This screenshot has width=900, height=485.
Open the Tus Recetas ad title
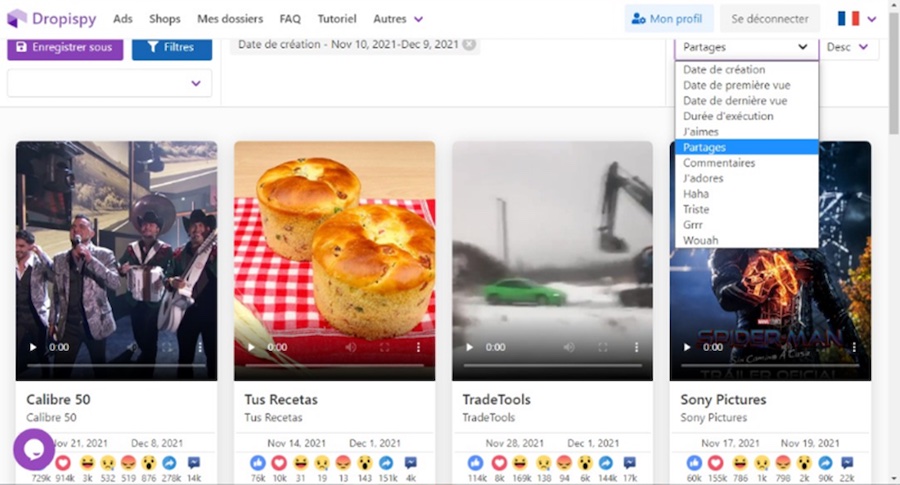click(x=281, y=399)
